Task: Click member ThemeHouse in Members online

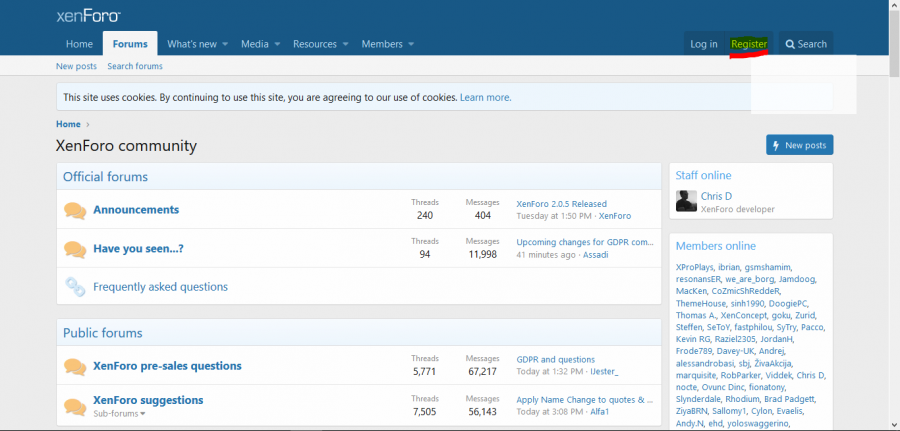Action: pos(699,303)
